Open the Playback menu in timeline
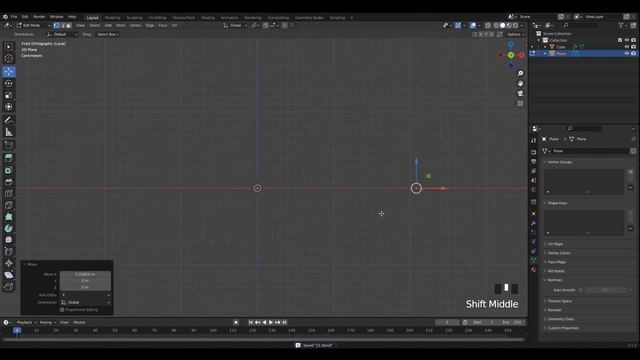This screenshot has height=360, width=640. click(x=27, y=322)
